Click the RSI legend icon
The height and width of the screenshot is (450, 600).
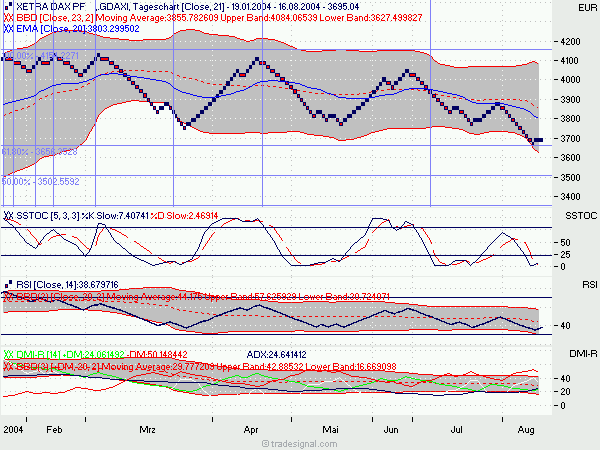pyautogui.click(x=8, y=284)
